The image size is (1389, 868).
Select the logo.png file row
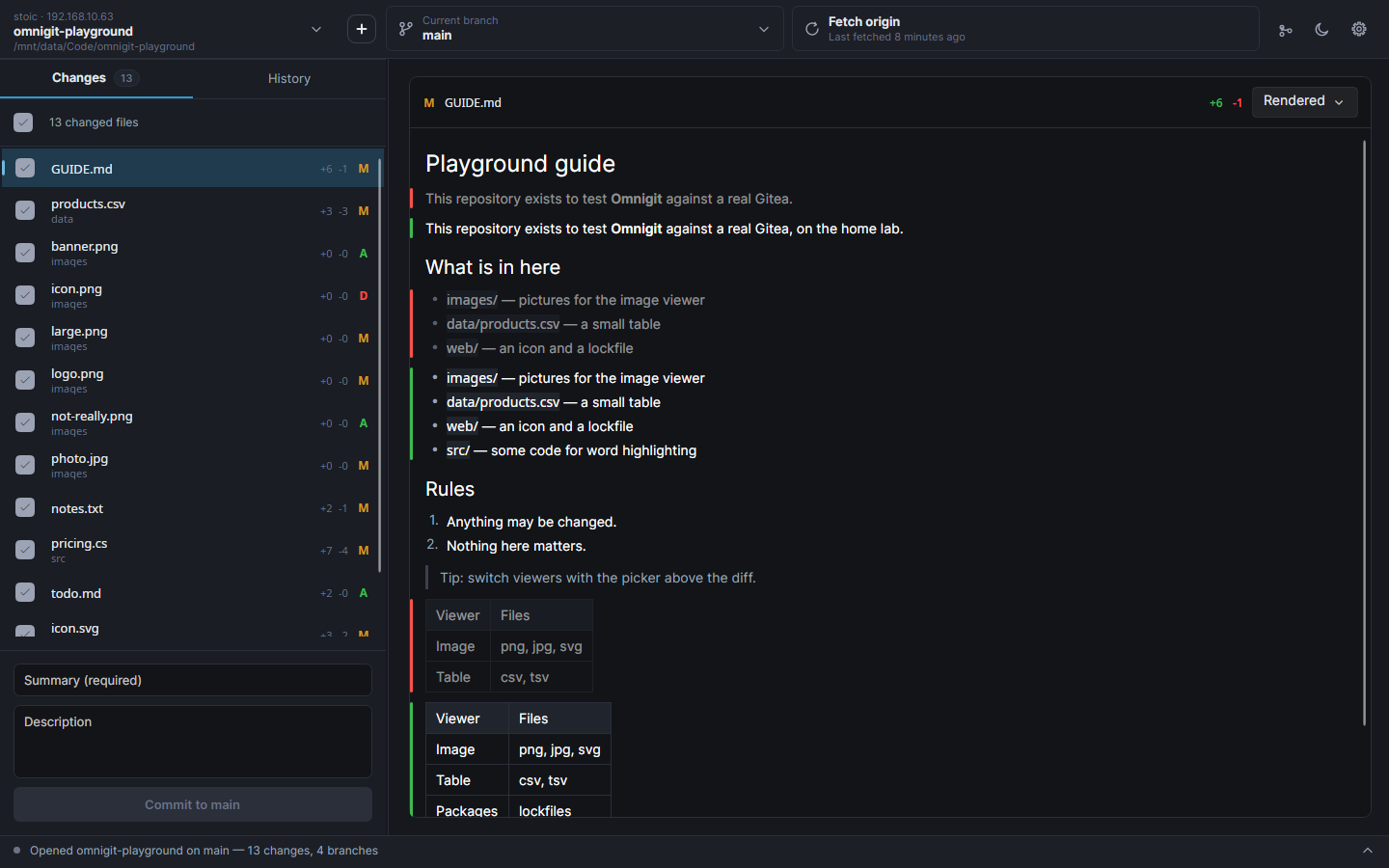coord(191,380)
